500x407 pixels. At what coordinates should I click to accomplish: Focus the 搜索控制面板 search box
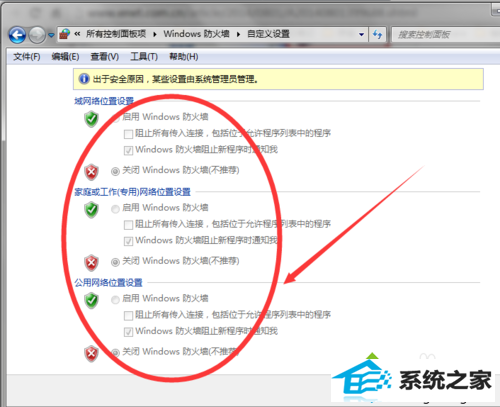pos(445,34)
